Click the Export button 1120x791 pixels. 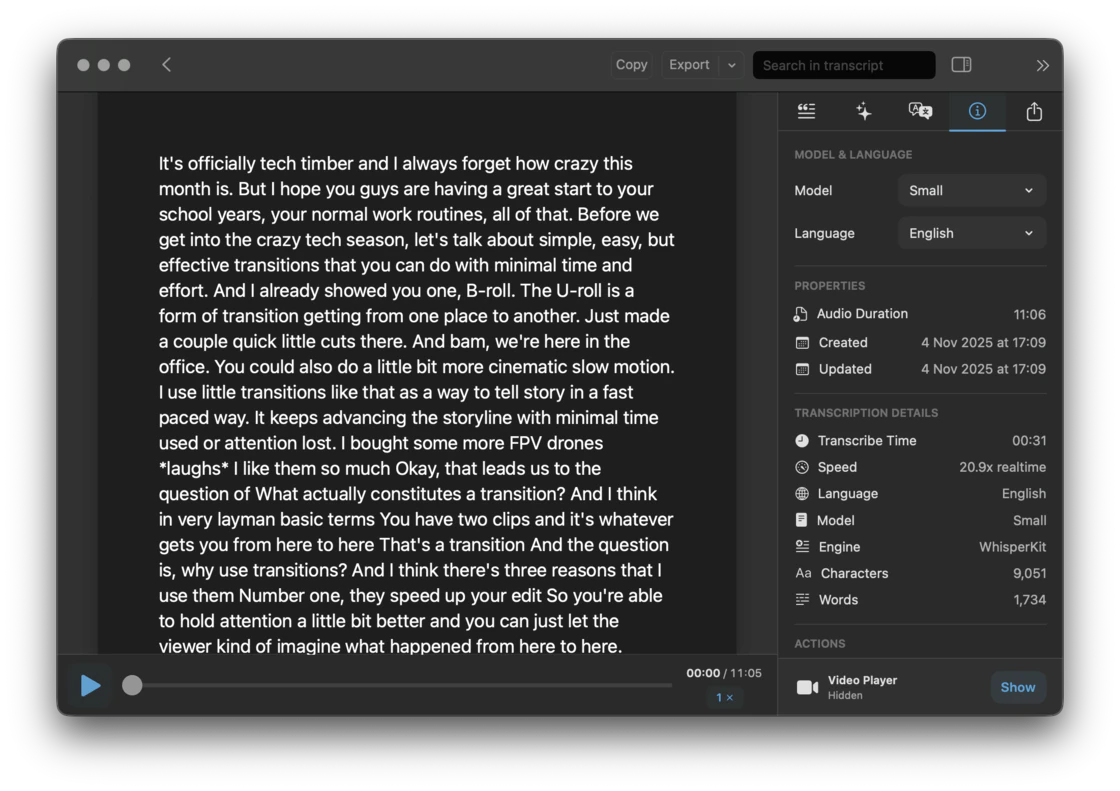[689, 65]
